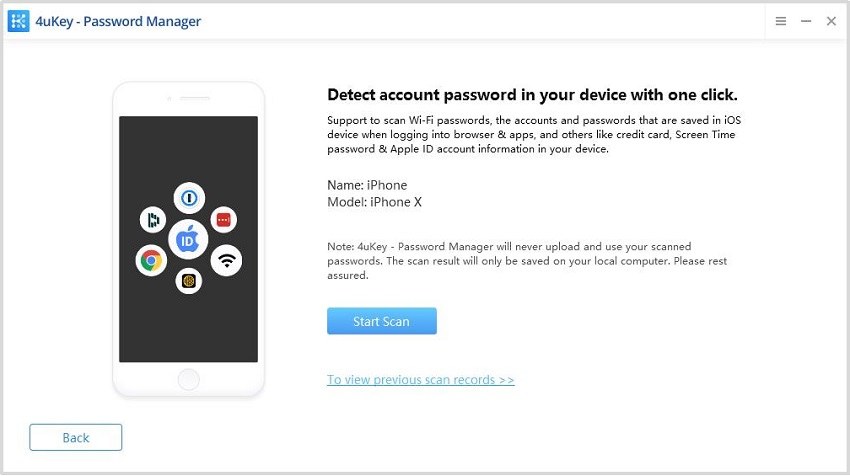
Task: Click the Wi-Fi signal icon
Action: 226,261
